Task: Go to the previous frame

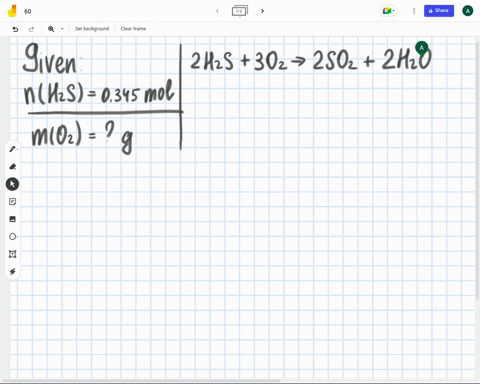Action: pyautogui.click(x=217, y=11)
